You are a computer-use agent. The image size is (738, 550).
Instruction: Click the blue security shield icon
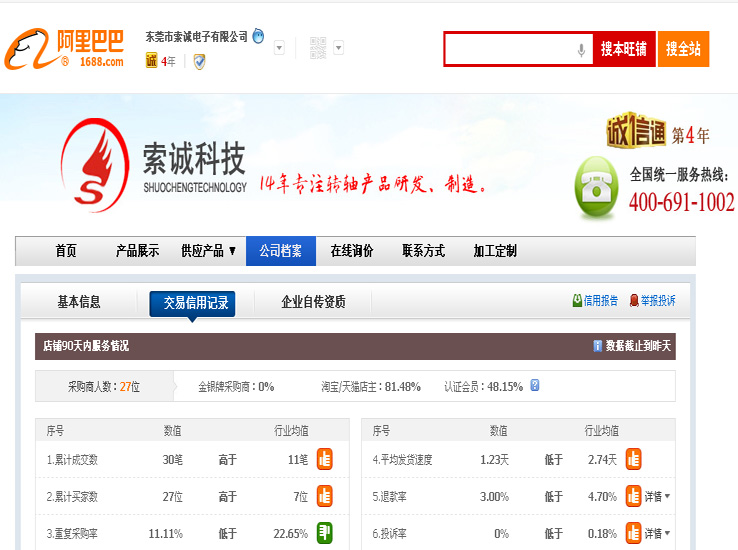pos(200,61)
